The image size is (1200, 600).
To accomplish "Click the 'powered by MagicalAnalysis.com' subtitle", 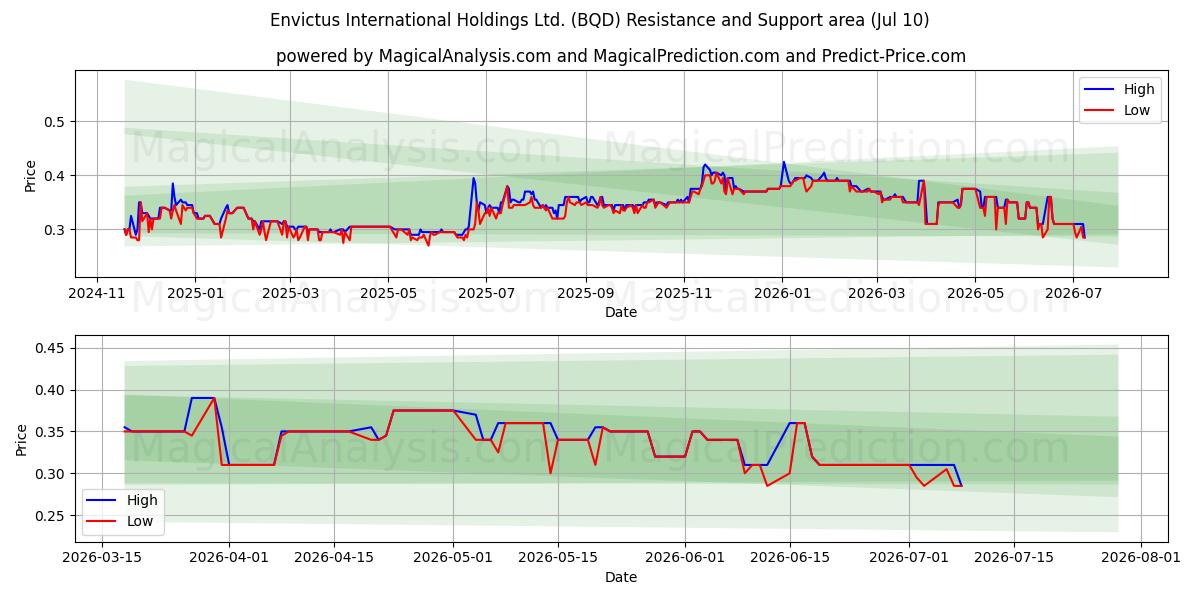I will click(x=621, y=56).
